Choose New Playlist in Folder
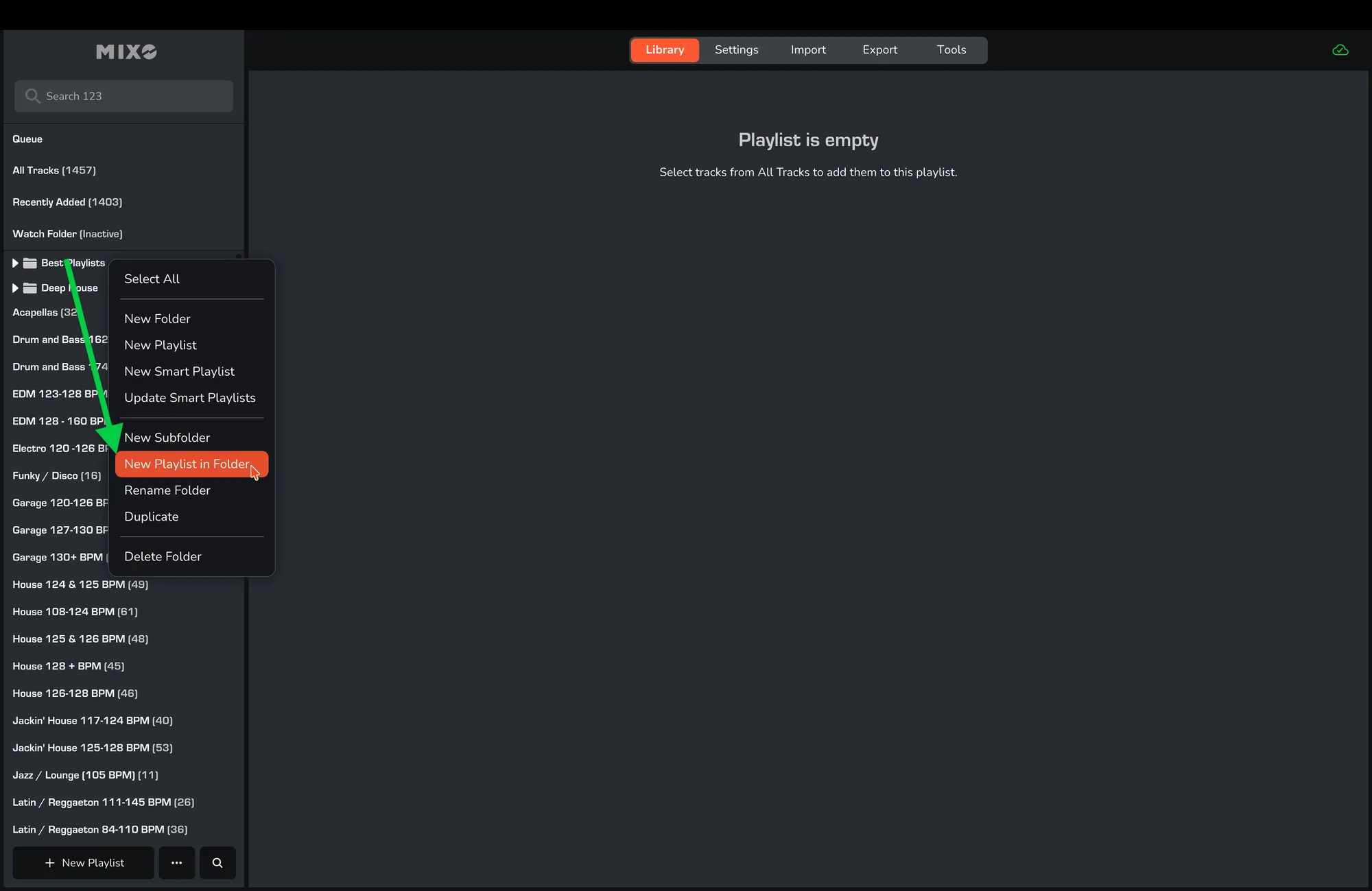 point(187,464)
